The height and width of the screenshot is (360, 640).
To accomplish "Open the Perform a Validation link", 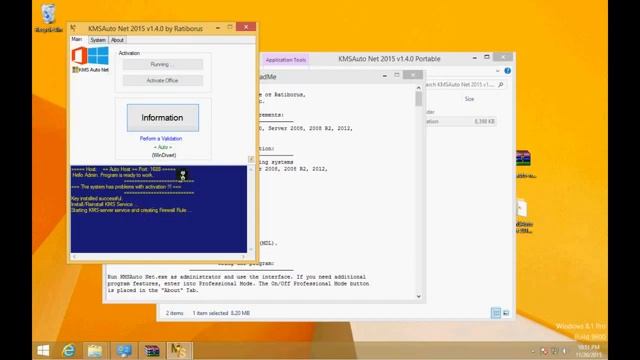I will tap(161, 139).
